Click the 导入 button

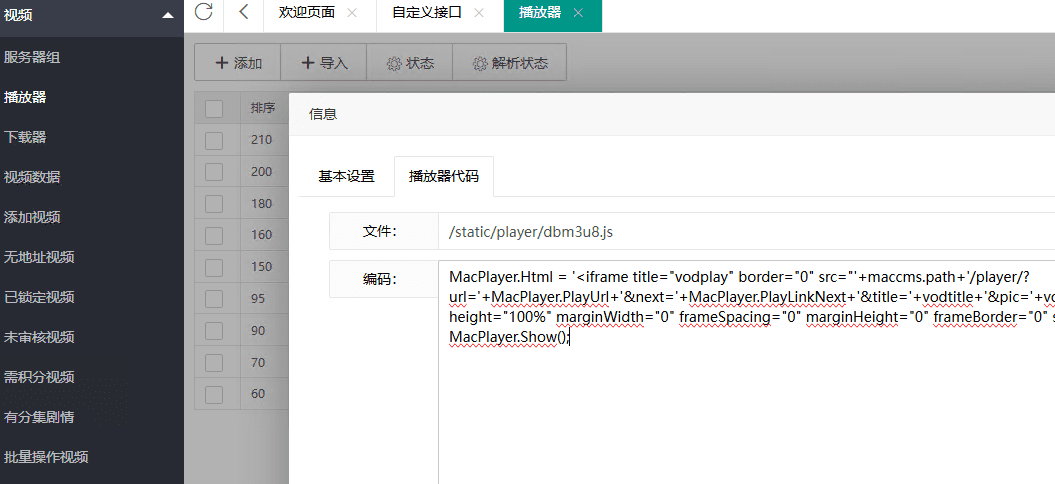323,63
